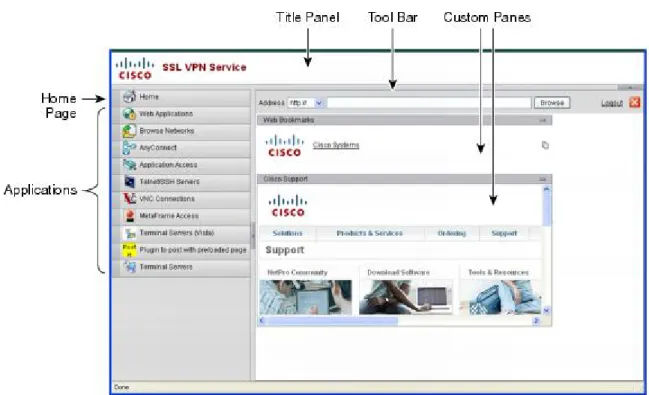
Task: Open Home menu item
Action: pyautogui.click(x=181, y=97)
